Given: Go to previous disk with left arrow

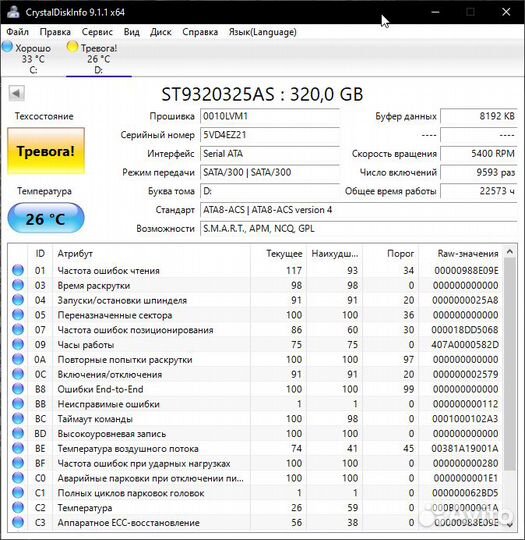Looking at the screenshot, I should click(x=16, y=93).
